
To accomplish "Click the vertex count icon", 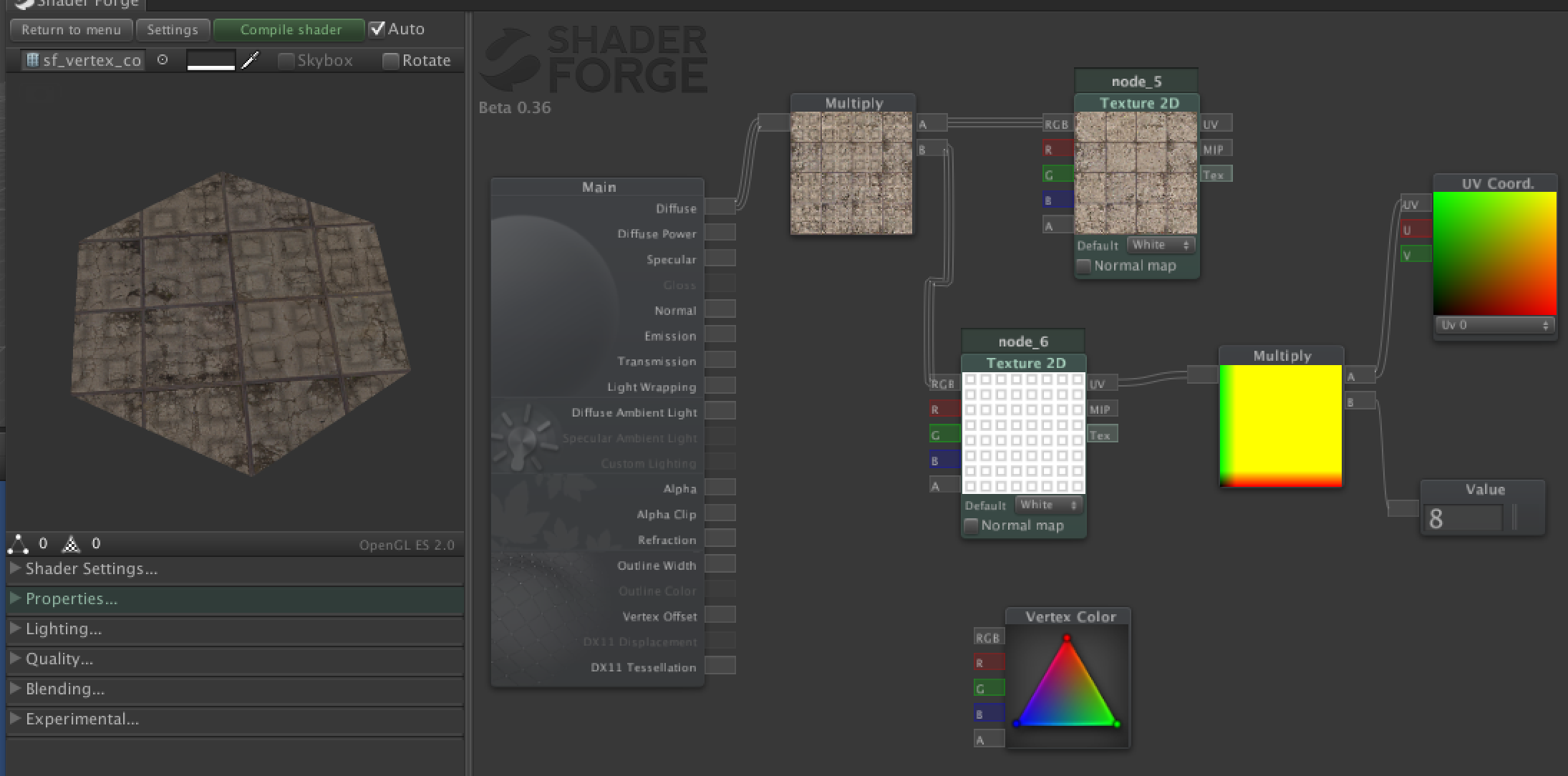I will click(19, 544).
